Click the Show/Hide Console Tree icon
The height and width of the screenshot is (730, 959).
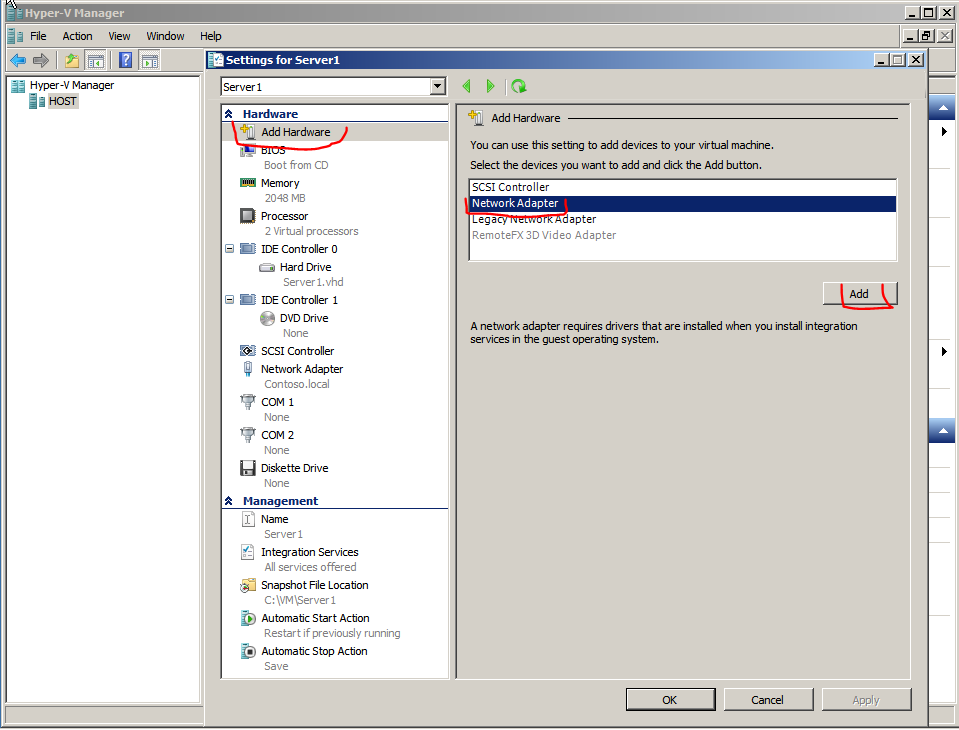[x=95, y=61]
